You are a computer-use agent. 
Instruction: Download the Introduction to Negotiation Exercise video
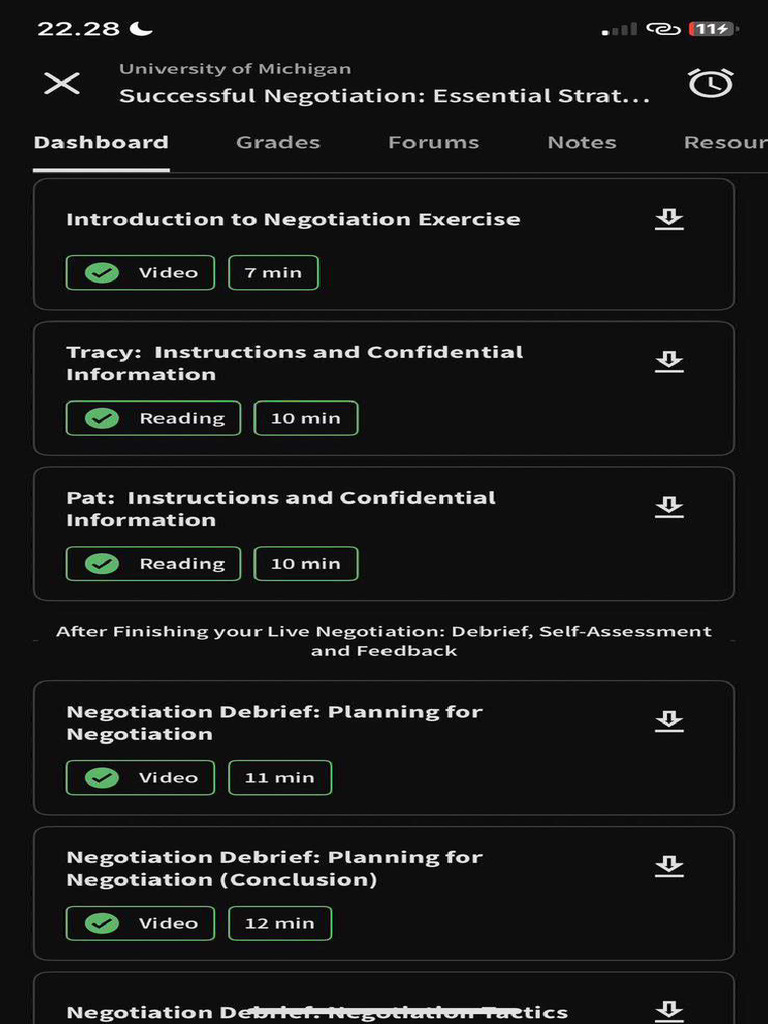[x=669, y=219]
